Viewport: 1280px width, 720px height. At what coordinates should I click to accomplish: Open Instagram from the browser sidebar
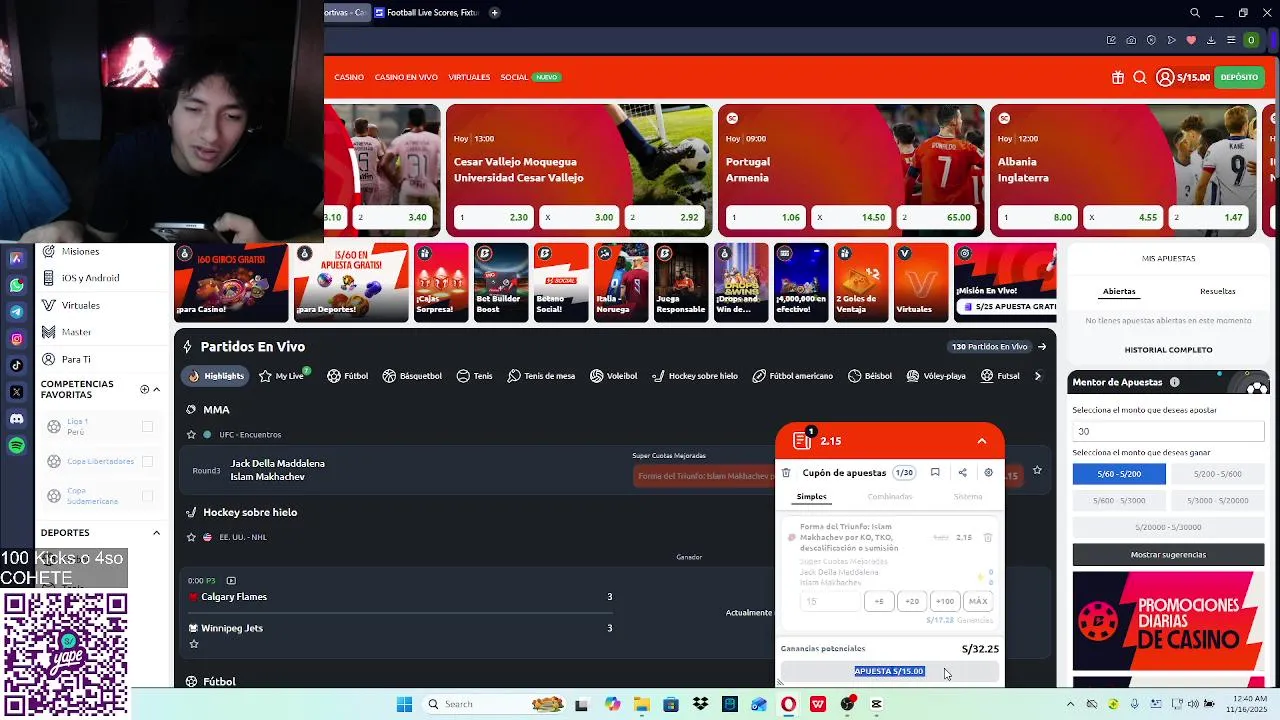pos(16,339)
